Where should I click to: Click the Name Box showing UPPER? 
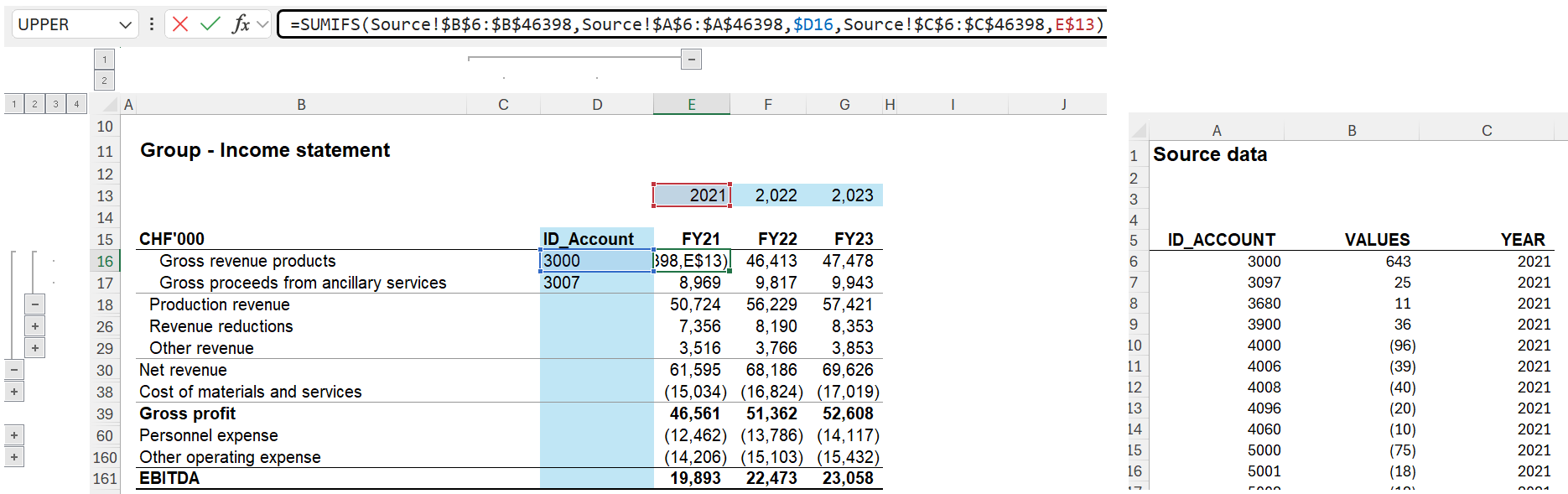(65, 24)
